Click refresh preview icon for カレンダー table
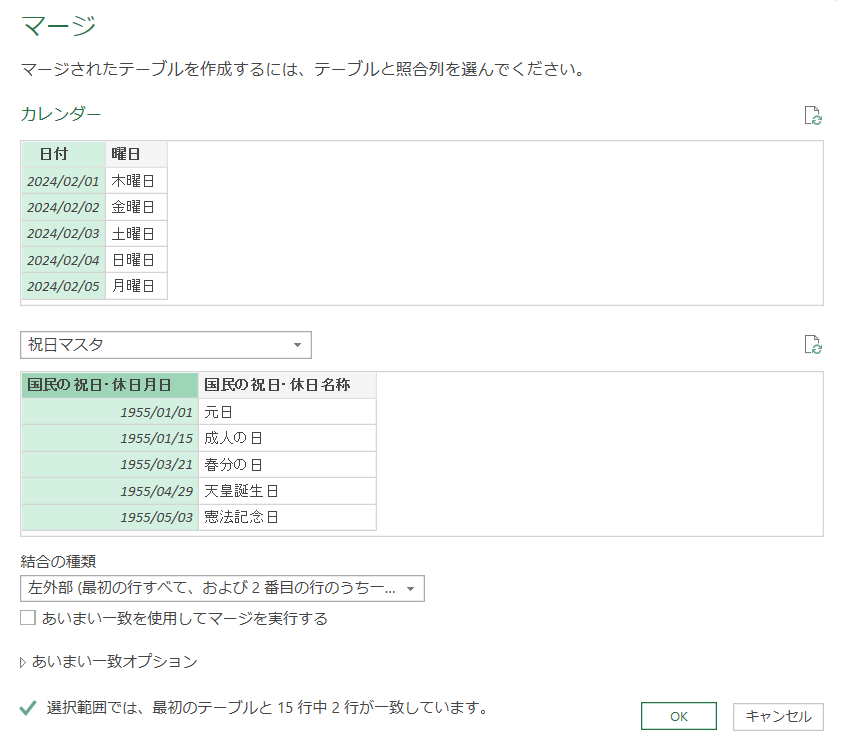 point(813,115)
